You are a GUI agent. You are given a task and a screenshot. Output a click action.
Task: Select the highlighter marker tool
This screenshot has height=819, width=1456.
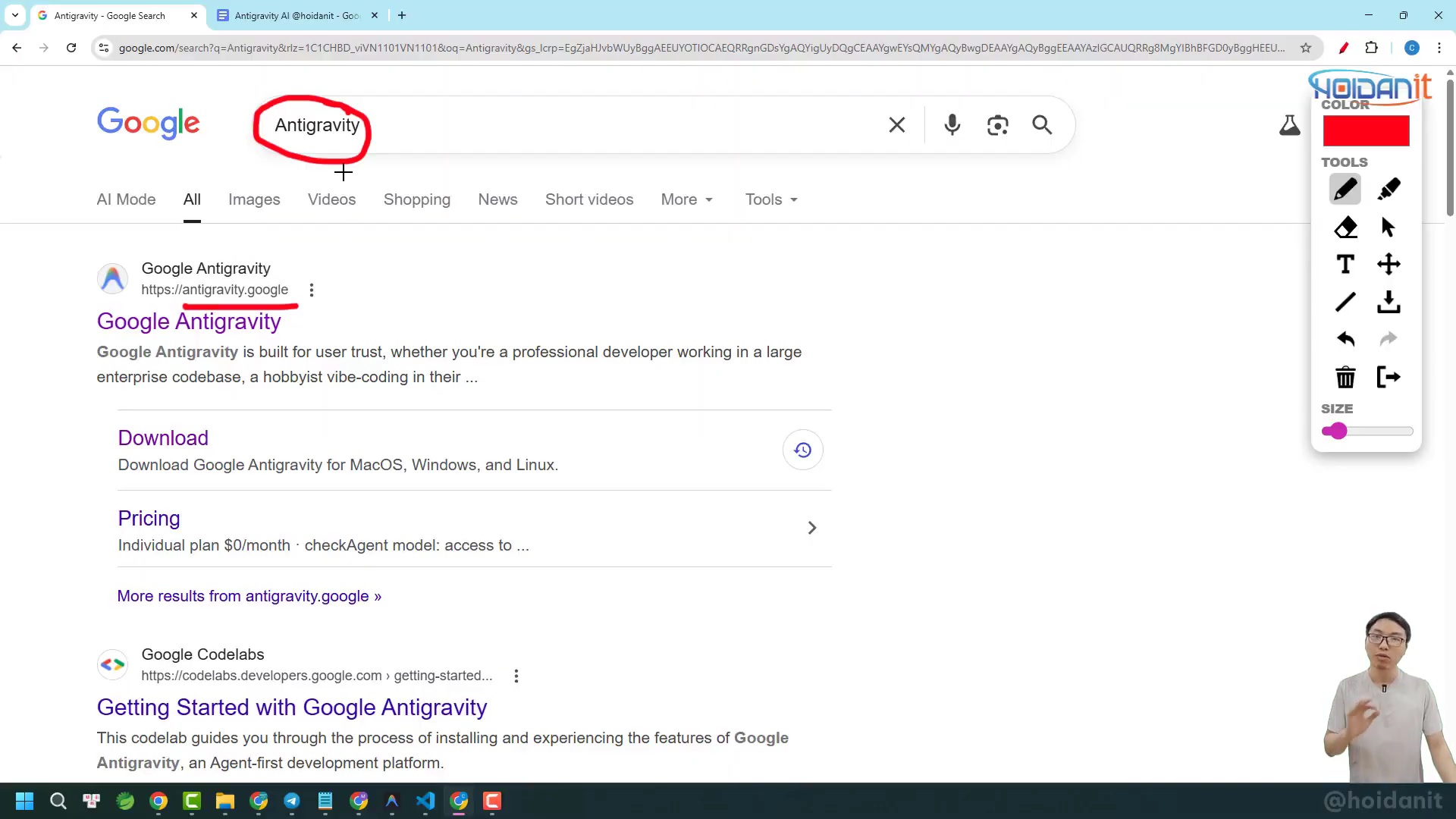coord(1389,189)
